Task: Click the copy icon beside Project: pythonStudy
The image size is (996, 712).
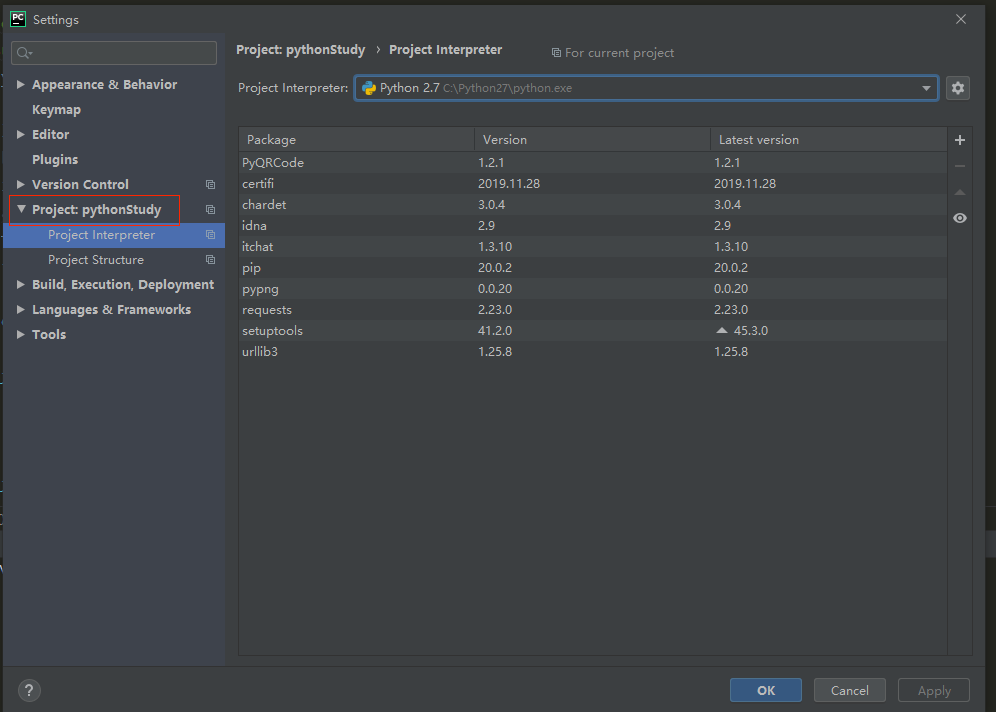Action: 210,210
